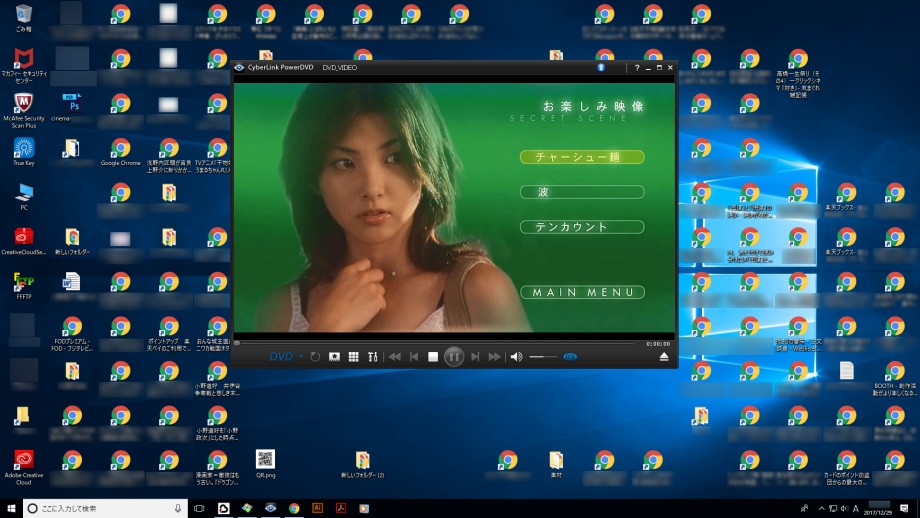Screen dimensions: 920x518
Task: Select テンカウント from the DVD menu
Action: (x=582, y=227)
